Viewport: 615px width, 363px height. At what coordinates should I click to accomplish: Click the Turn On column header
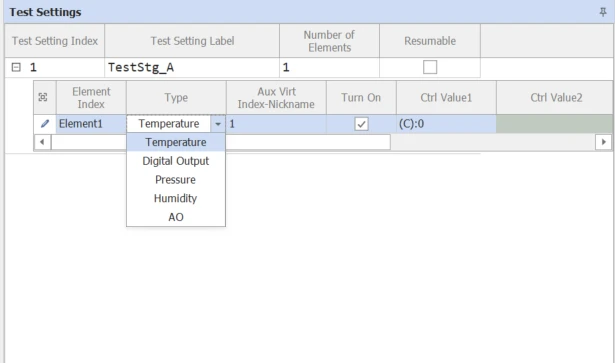[x=361, y=98]
